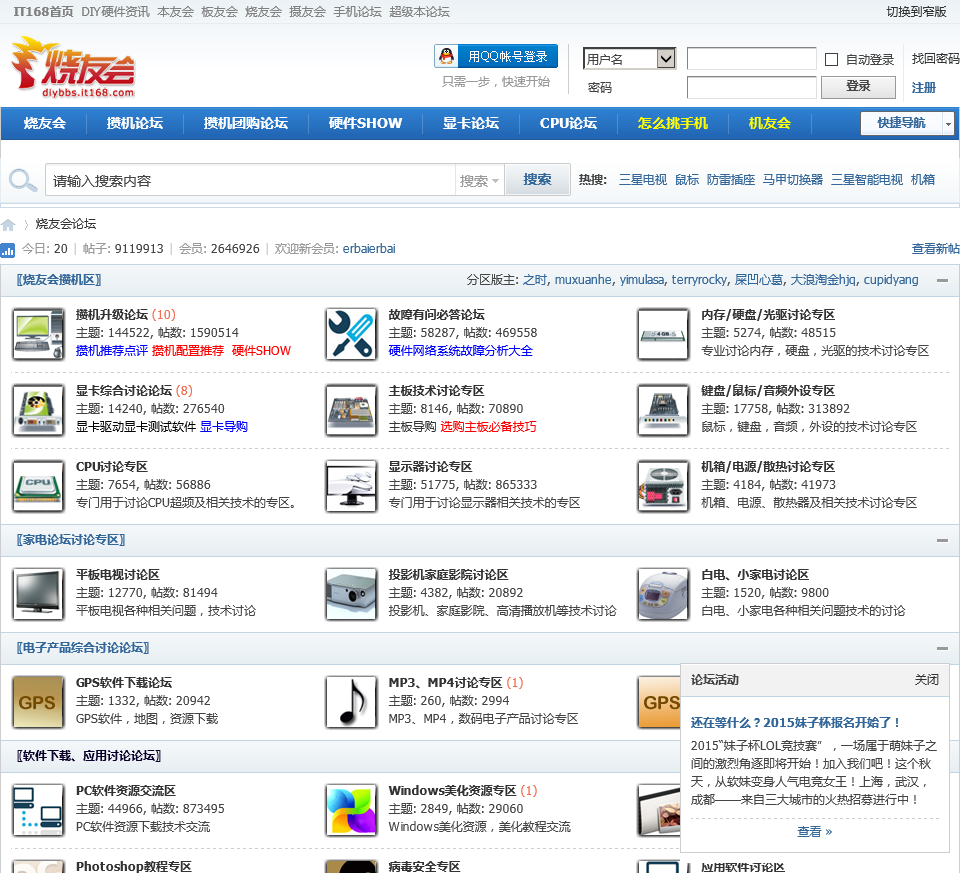The image size is (960, 873).
Task: Open 2015妹子杯报名 activity headline
Action: [x=795, y=722]
